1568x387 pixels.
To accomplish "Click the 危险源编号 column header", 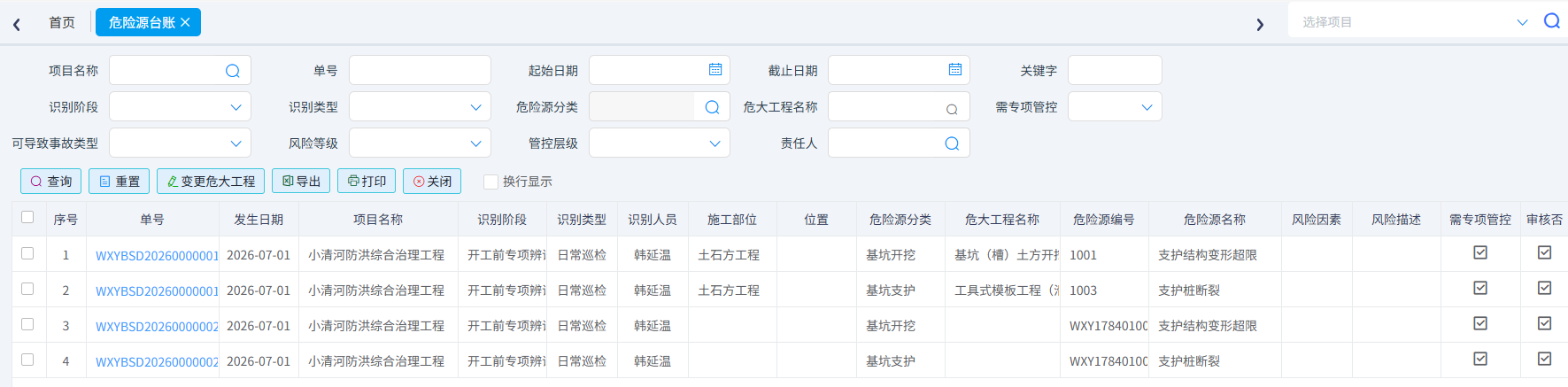I will [x=1104, y=220].
